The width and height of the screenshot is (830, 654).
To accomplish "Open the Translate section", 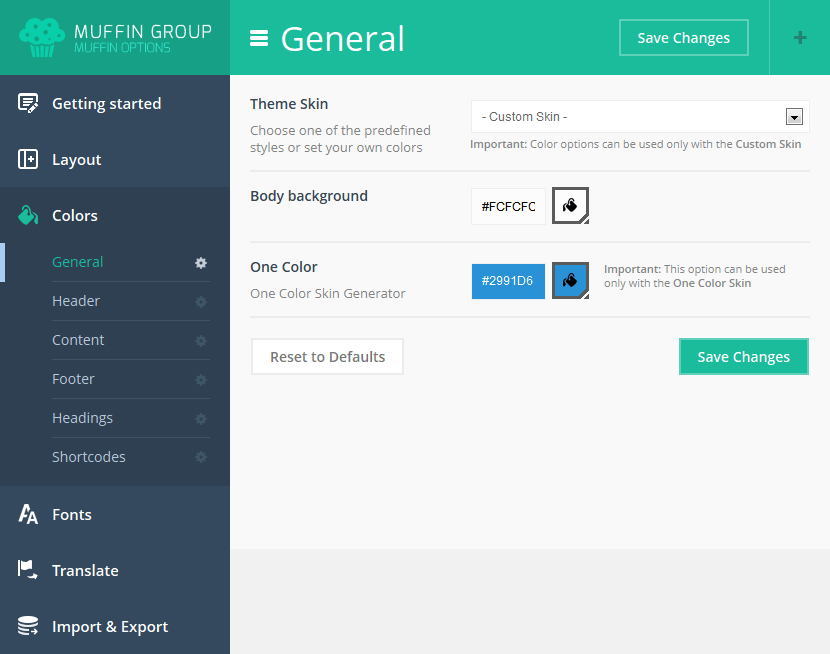I will (x=85, y=571).
